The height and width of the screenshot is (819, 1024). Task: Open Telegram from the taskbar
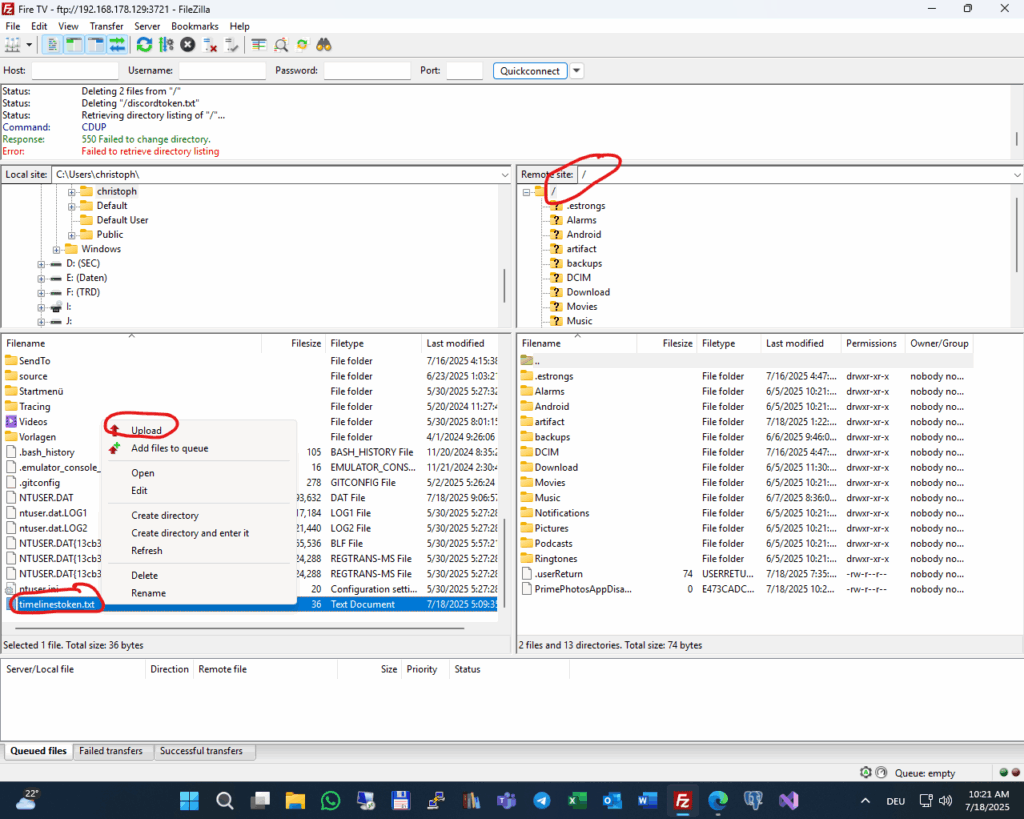[x=541, y=800]
